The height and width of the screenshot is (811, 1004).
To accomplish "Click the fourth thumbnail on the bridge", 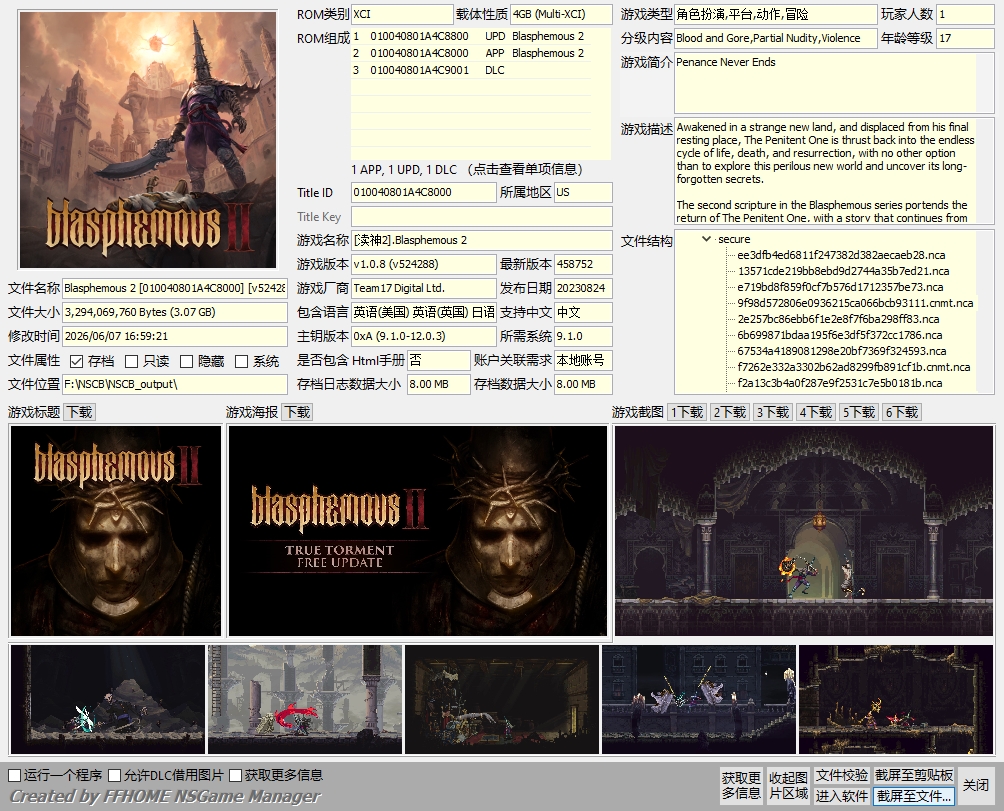I will [699, 699].
